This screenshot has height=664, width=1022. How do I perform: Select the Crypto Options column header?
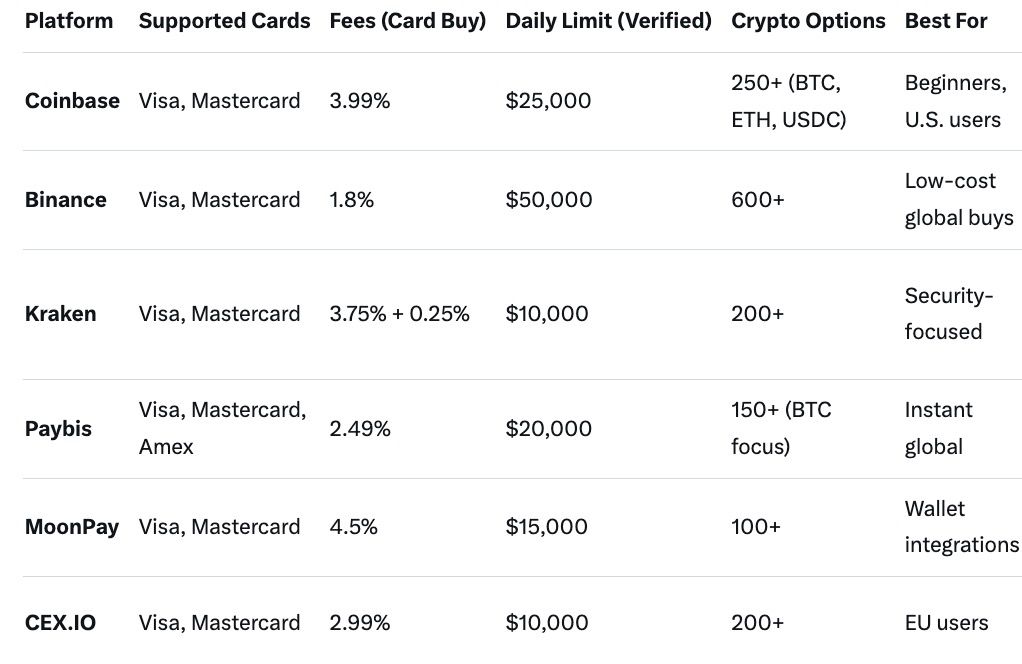[808, 21]
